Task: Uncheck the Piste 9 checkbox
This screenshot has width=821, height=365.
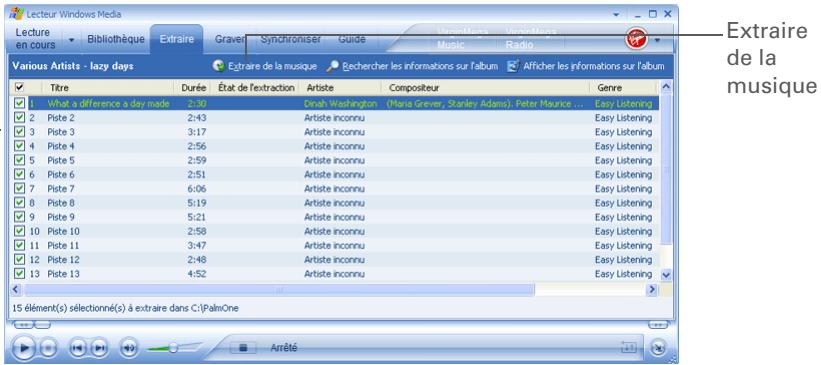Action: coord(19,217)
